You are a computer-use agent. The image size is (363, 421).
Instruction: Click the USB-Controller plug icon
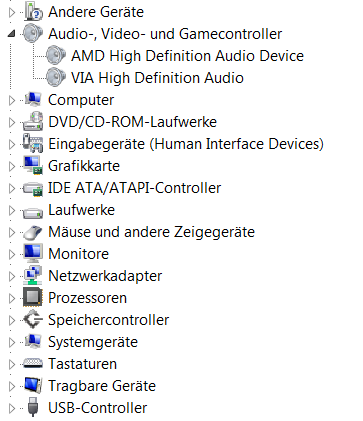33,407
